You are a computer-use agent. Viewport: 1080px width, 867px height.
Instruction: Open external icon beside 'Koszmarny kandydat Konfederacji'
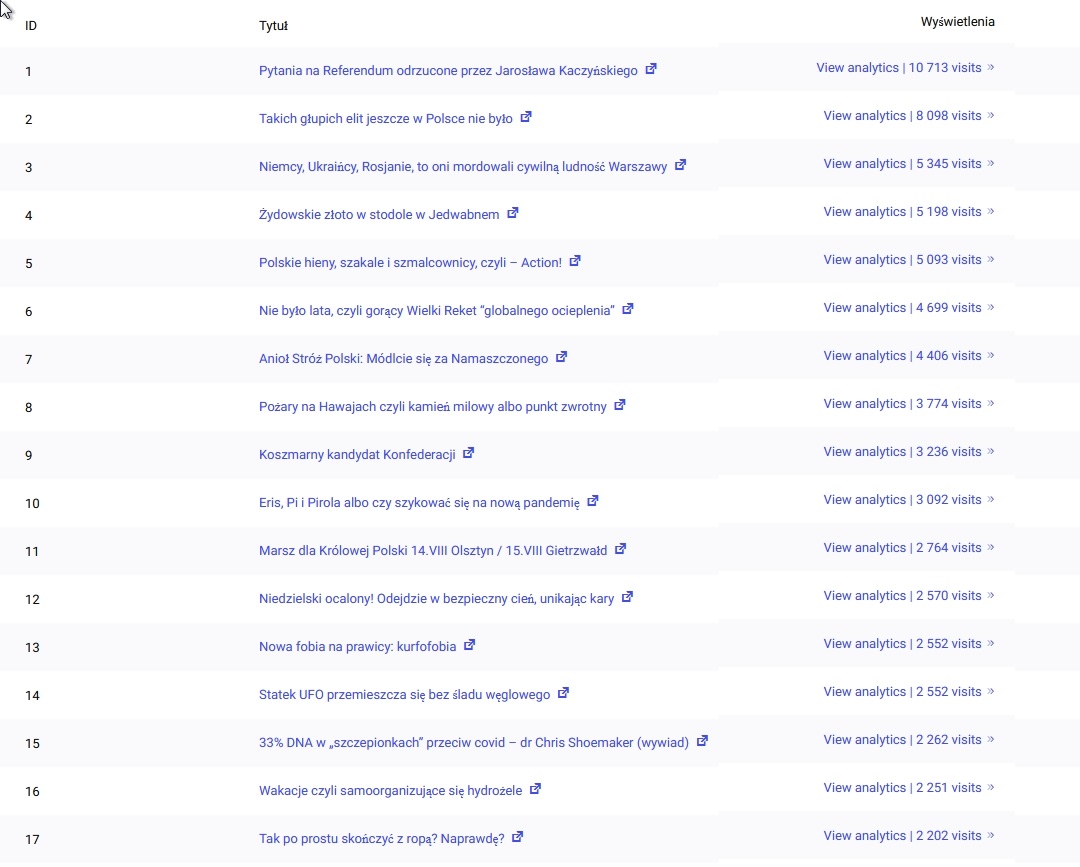pyautogui.click(x=468, y=453)
